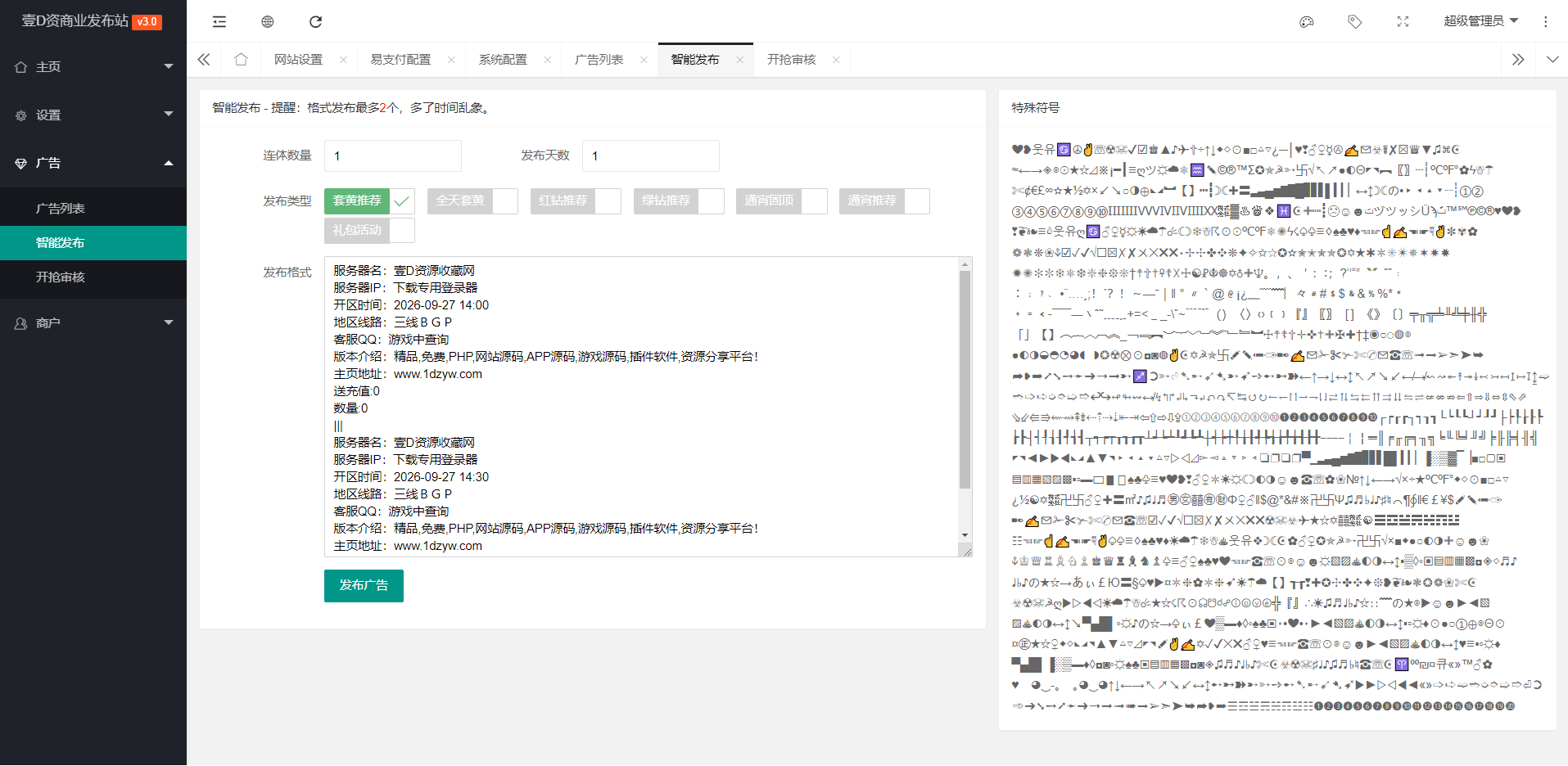Go to the home tab icon
This screenshot has height=766, width=1568.
tap(241, 60)
